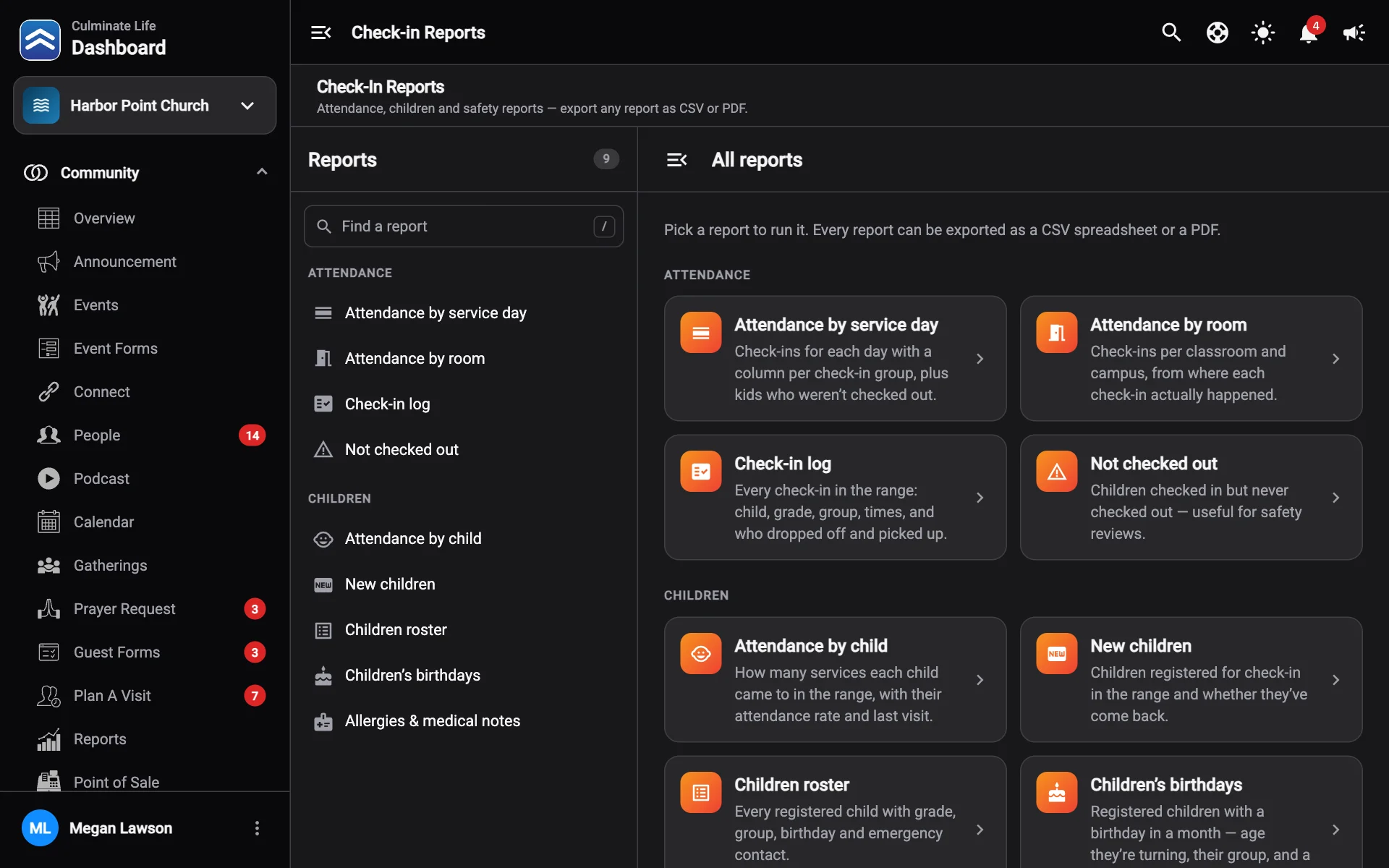Open the Not checked out card
Viewport: 1389px width, 868px height.
(1192, 498)
